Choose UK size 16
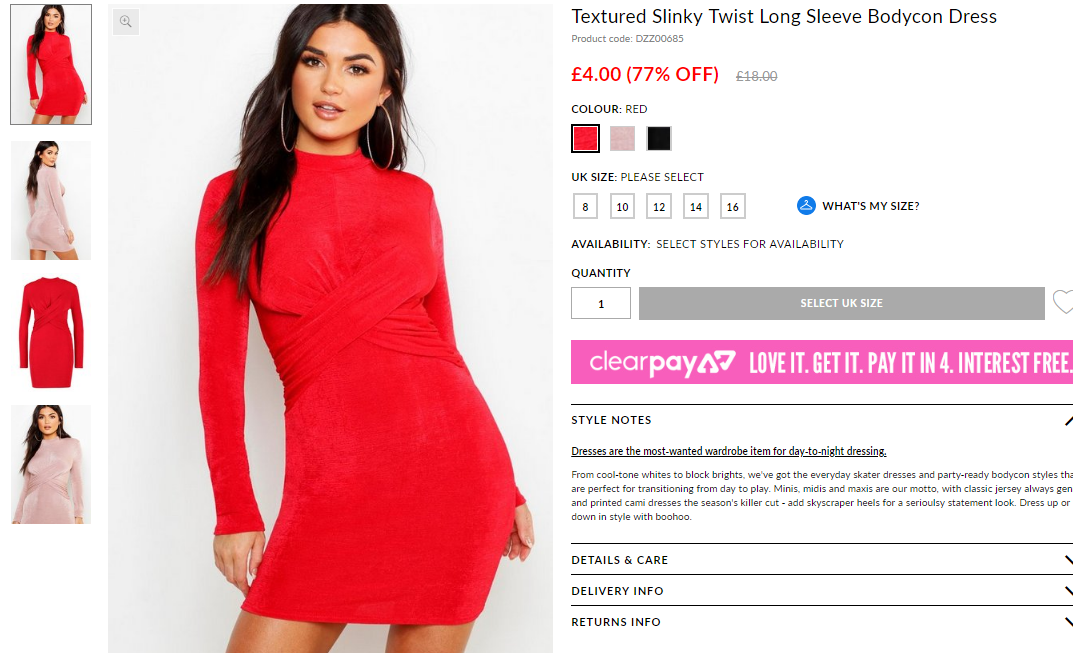1073x653 pixels. (733, 206)
